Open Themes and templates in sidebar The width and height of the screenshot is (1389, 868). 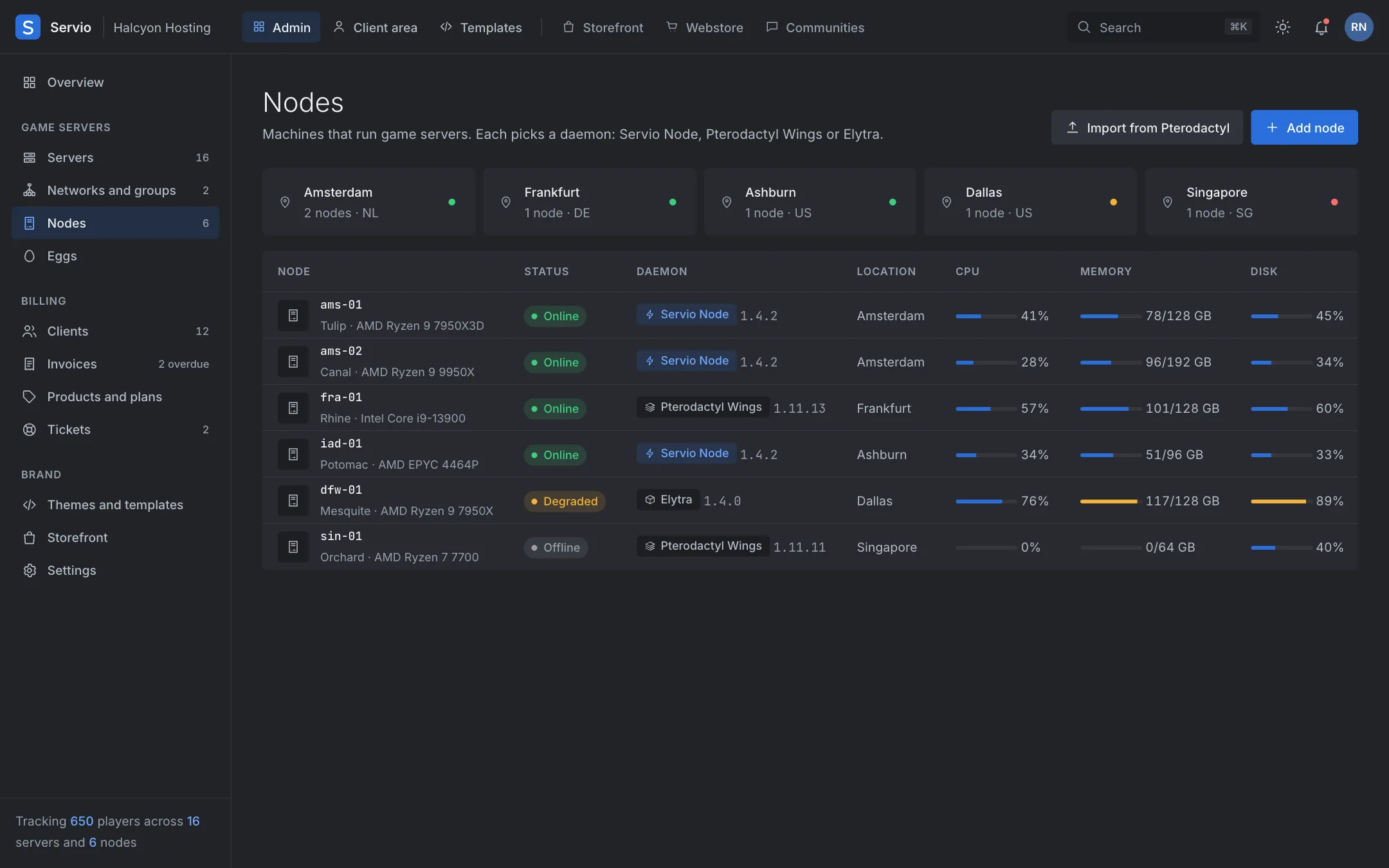(x=115, y=505)
